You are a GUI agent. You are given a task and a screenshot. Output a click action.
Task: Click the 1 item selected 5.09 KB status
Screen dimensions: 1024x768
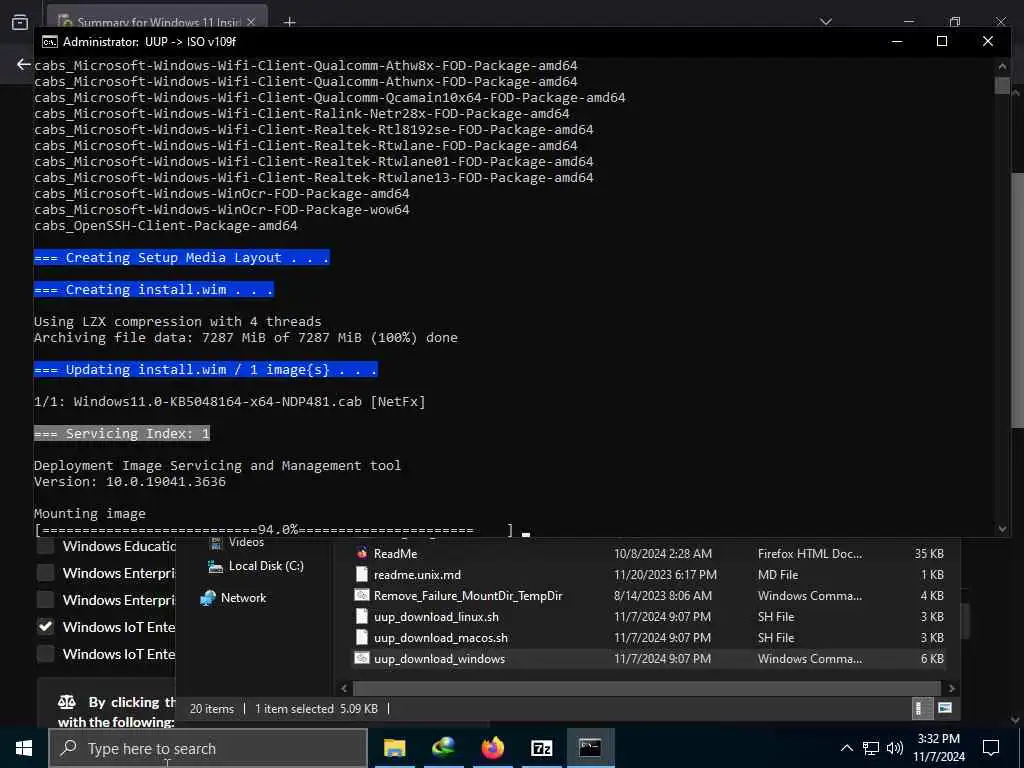point(316,709)
